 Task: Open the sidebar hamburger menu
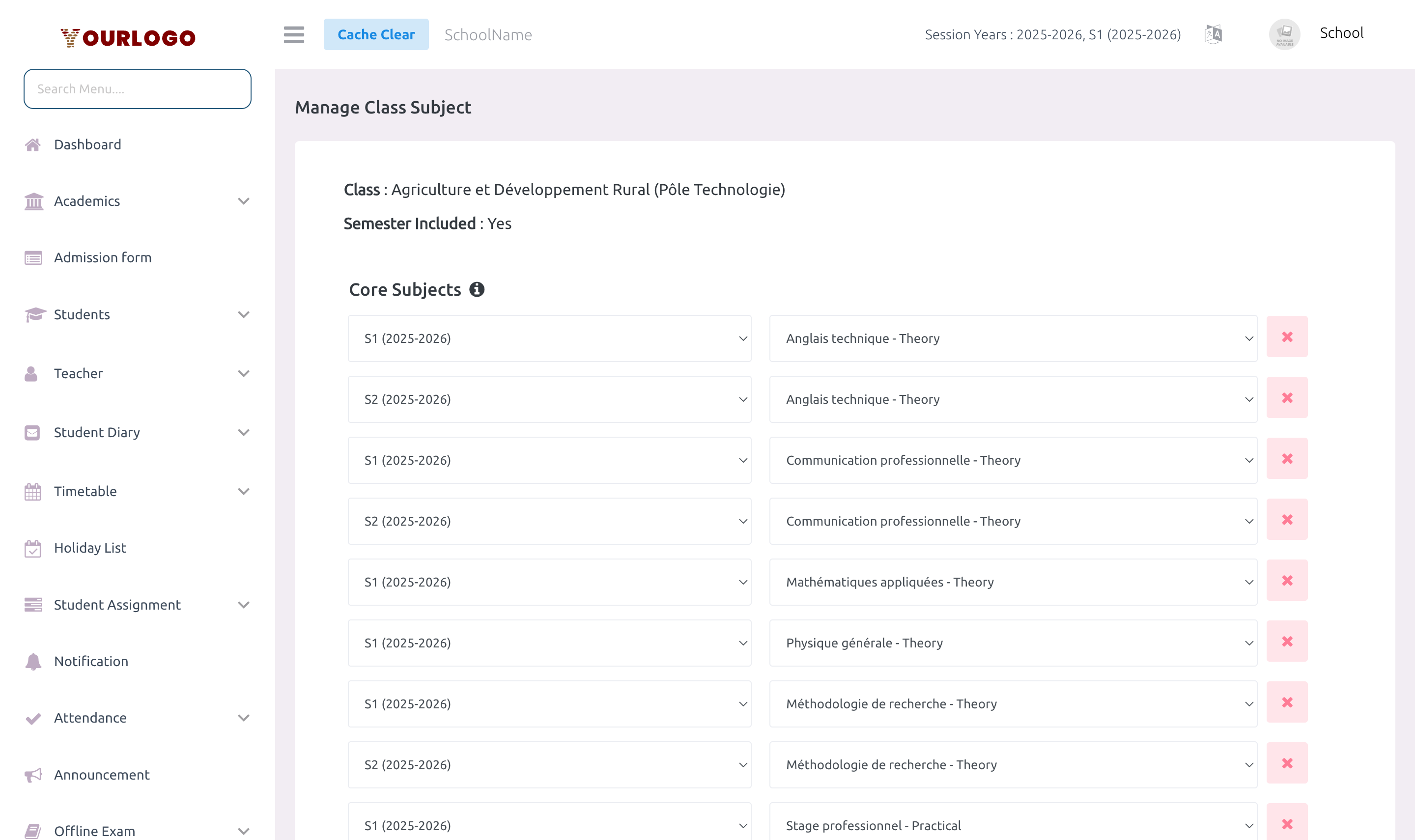point(294,34)
